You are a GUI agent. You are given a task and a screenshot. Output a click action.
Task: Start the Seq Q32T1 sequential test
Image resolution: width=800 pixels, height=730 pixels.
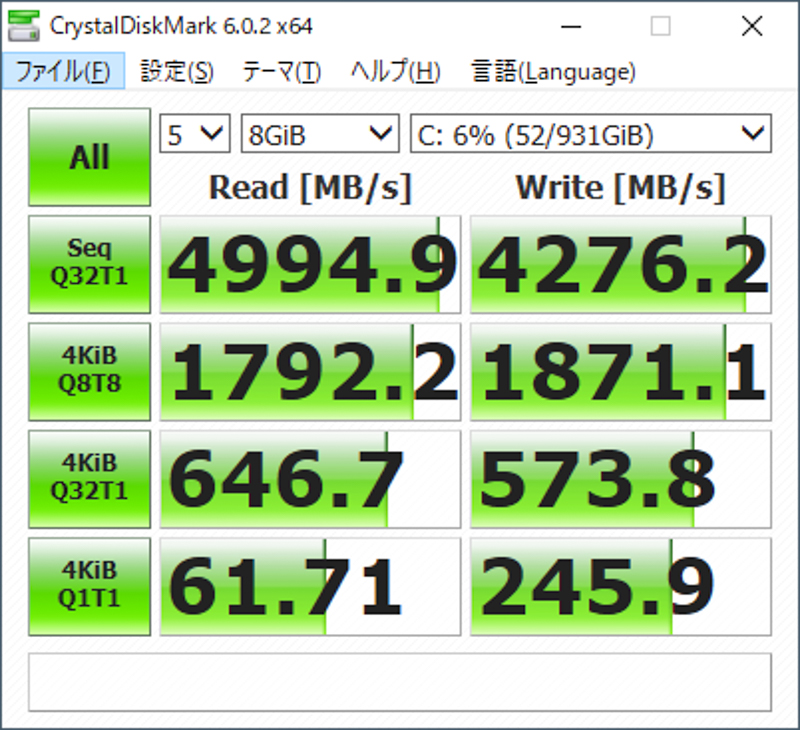pyautogui.click(x=88, y=263)
